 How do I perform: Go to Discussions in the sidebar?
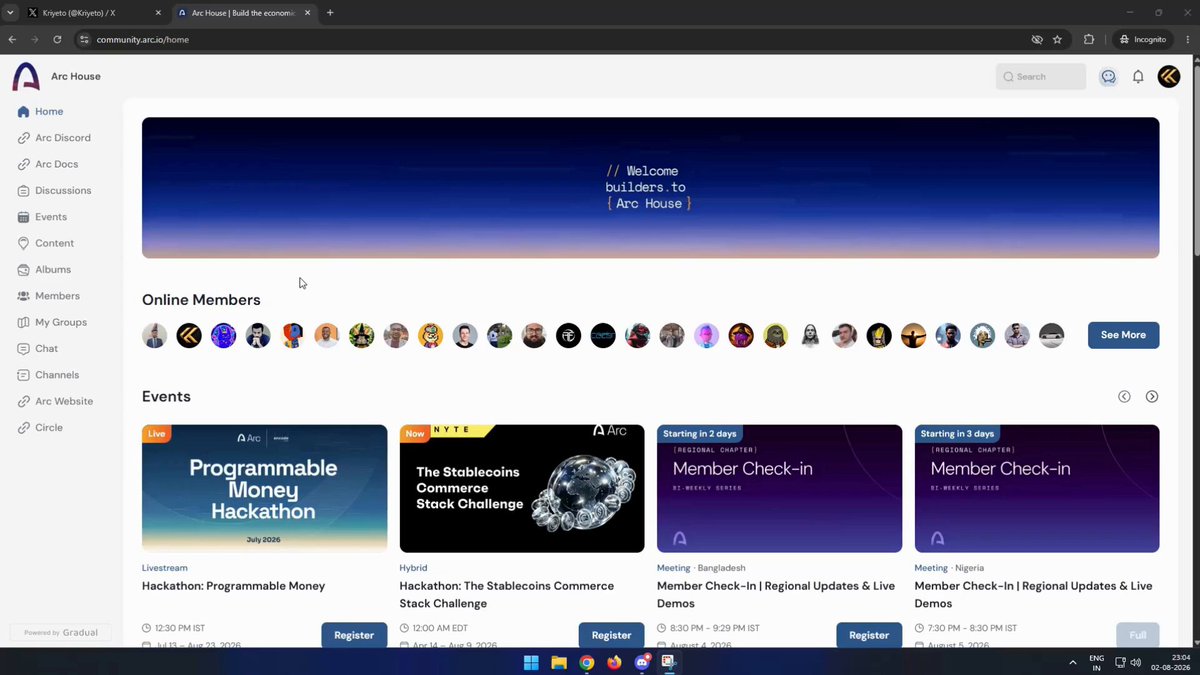(x=54, y=191)
